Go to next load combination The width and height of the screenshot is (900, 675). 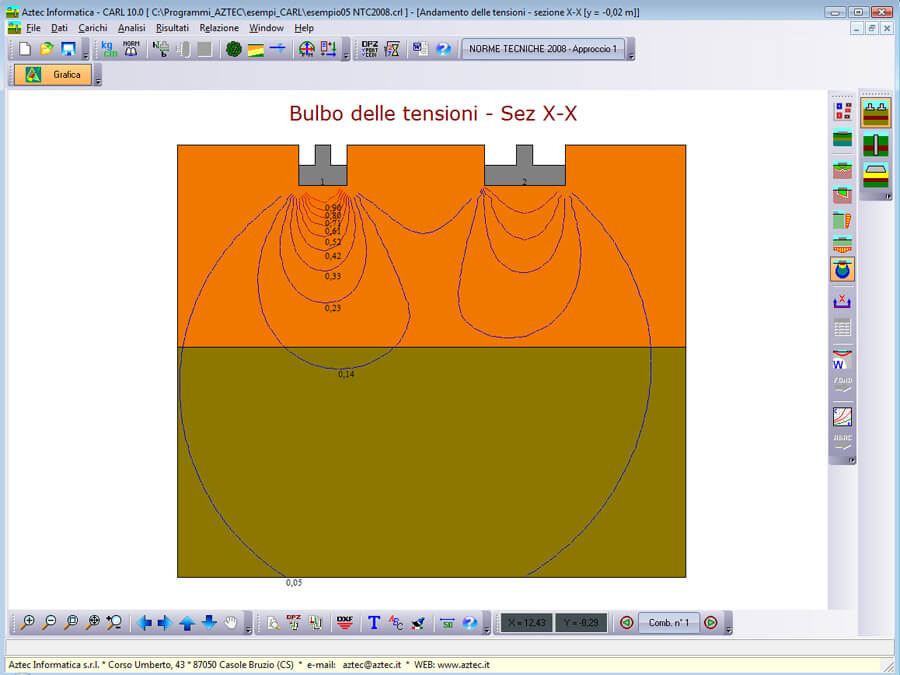(711, 622)
